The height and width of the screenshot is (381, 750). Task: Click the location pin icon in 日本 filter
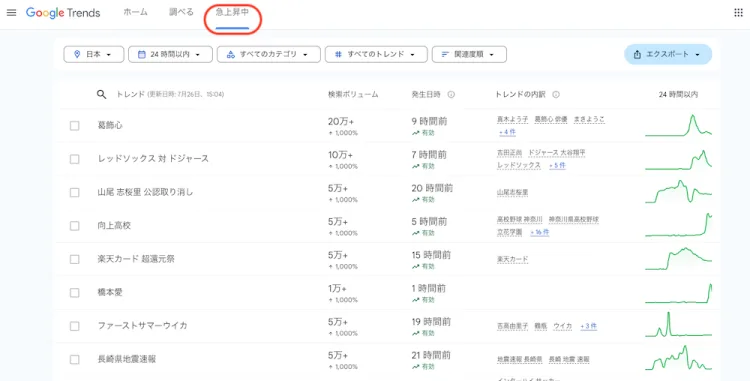(77, 54)
